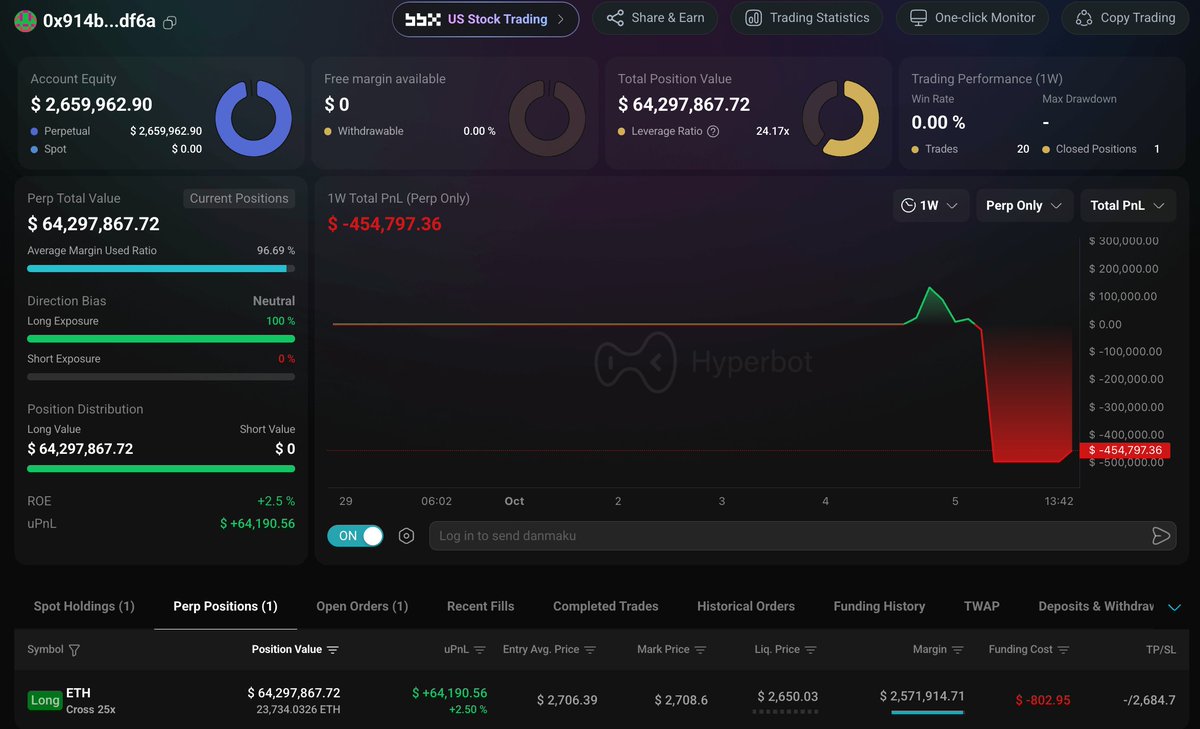Image resolution: width=1200 pixels, height=729 pixels.
Task: Expand the hidden tabs chevron
Action: coord(1174,607)
